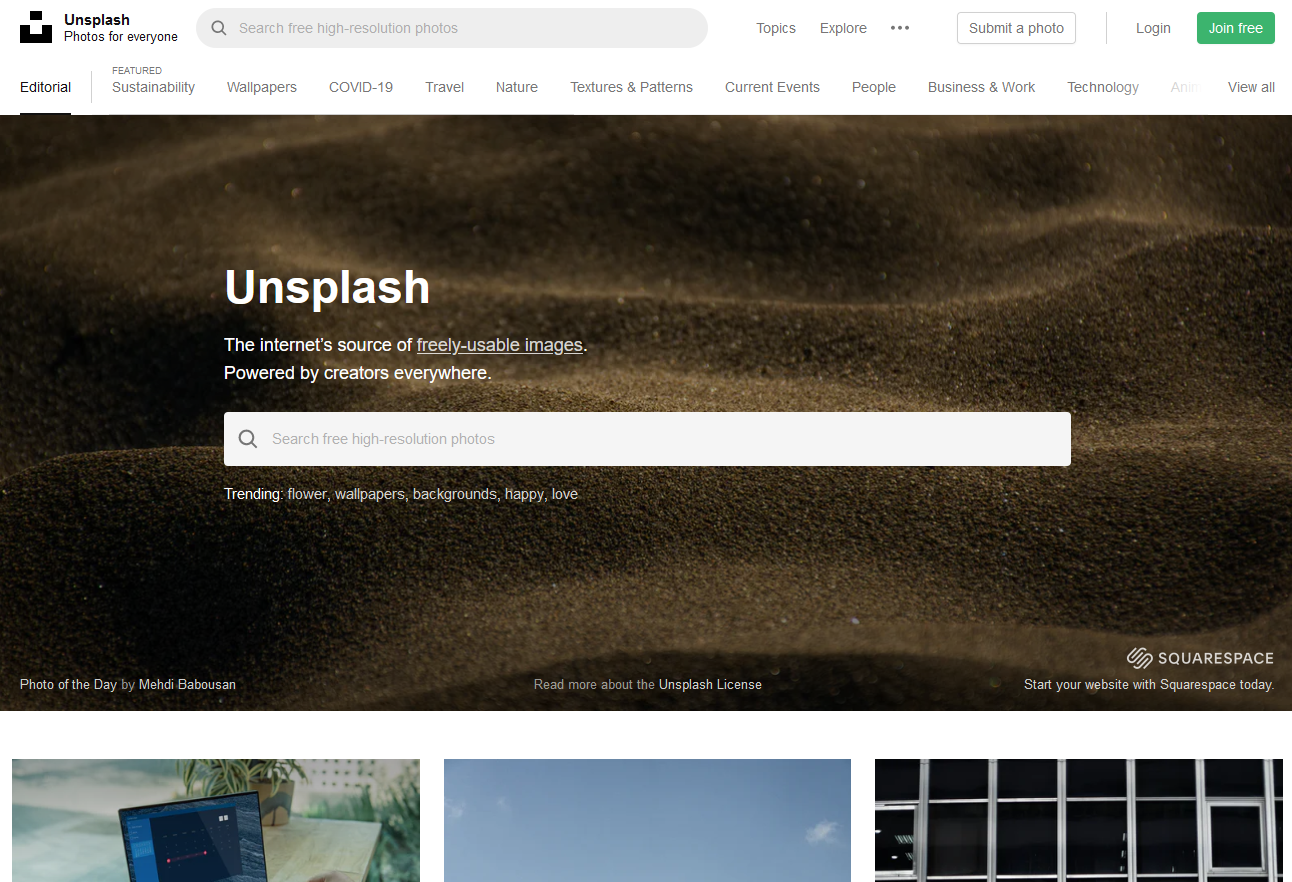The width and height of the screenshot is (1292, 882).
Task: Focus the top search photos field
Action: pos(452,28)
